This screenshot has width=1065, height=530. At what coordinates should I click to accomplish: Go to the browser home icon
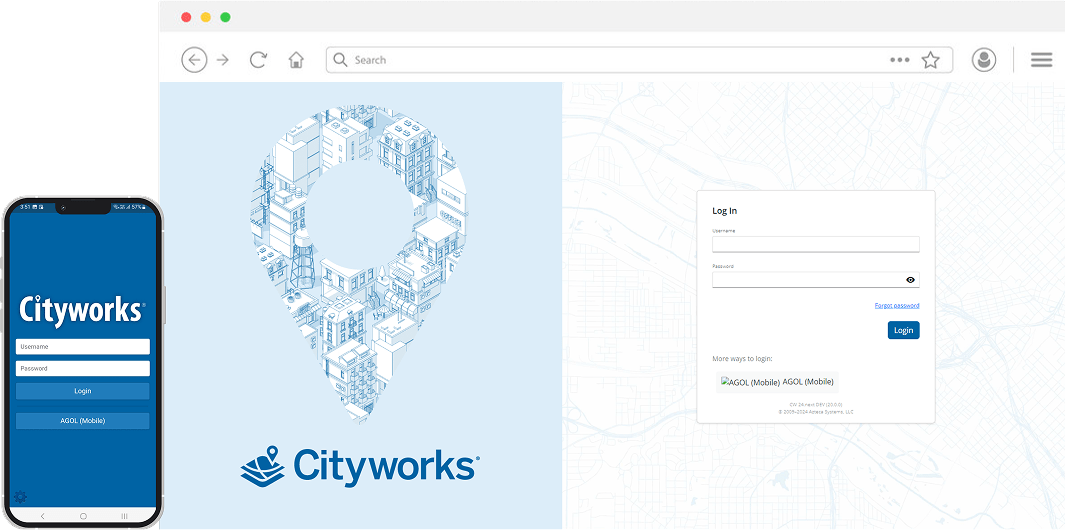[296, 60]
